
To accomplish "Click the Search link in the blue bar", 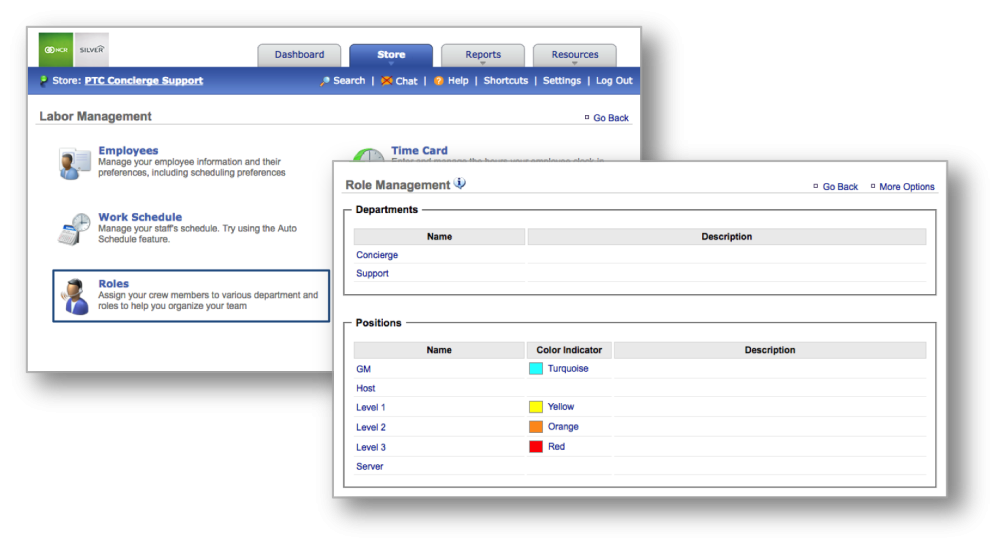I will click(349, 81).
